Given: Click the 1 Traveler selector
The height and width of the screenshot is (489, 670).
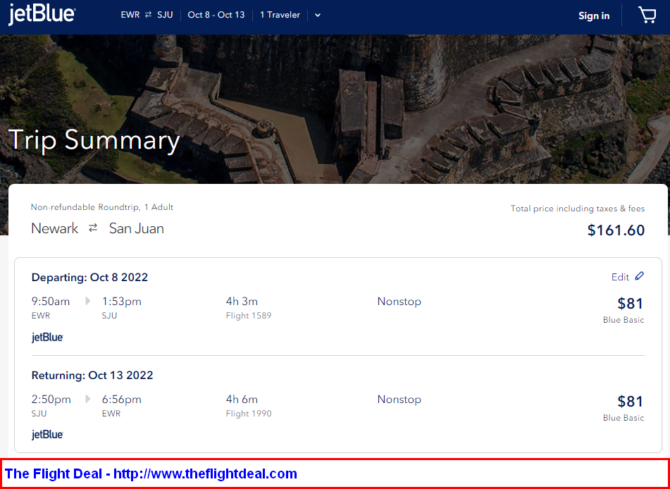Looking at the screenshot, I should [280, 15].
